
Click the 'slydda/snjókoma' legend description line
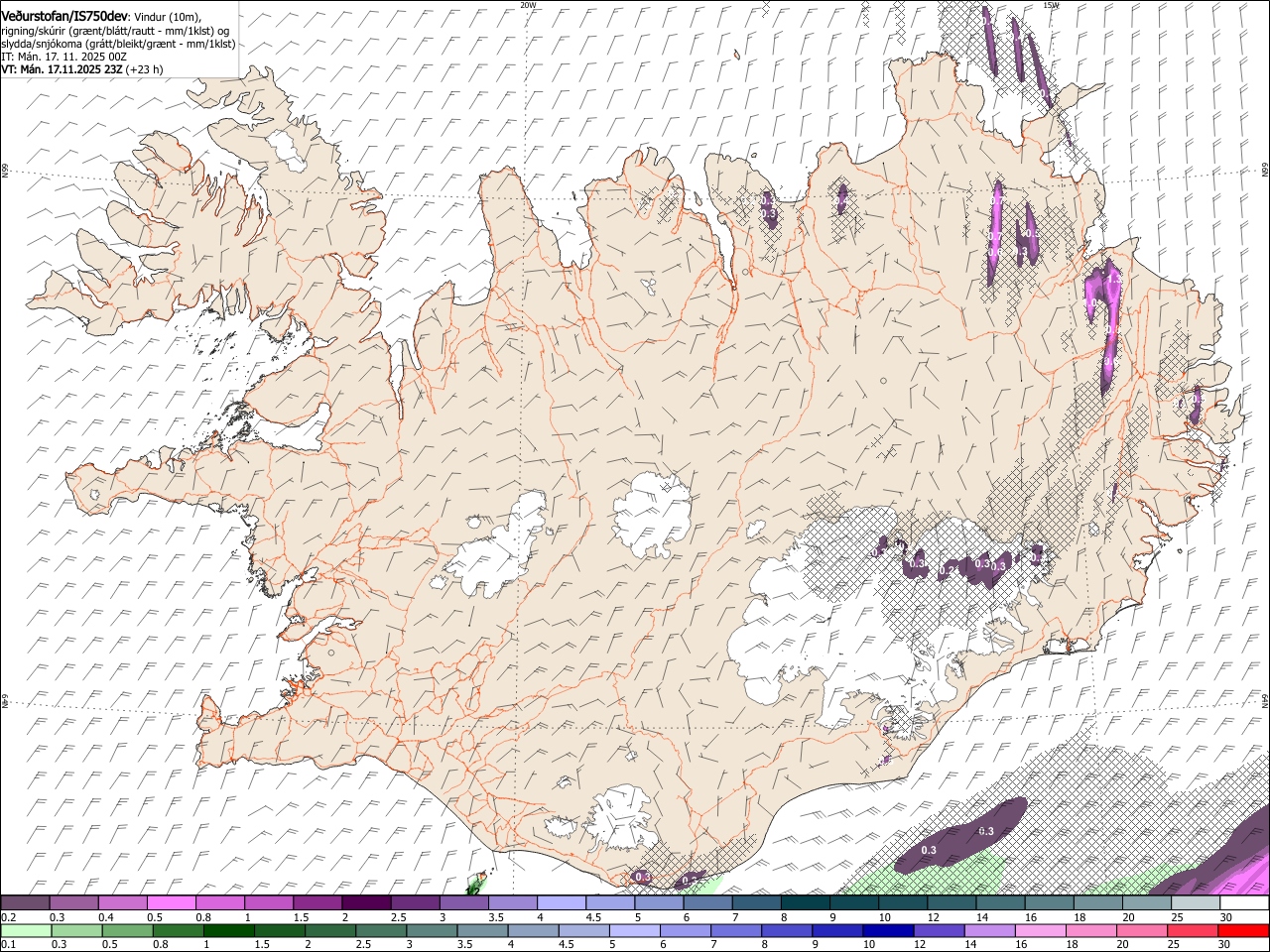(118, 44)
